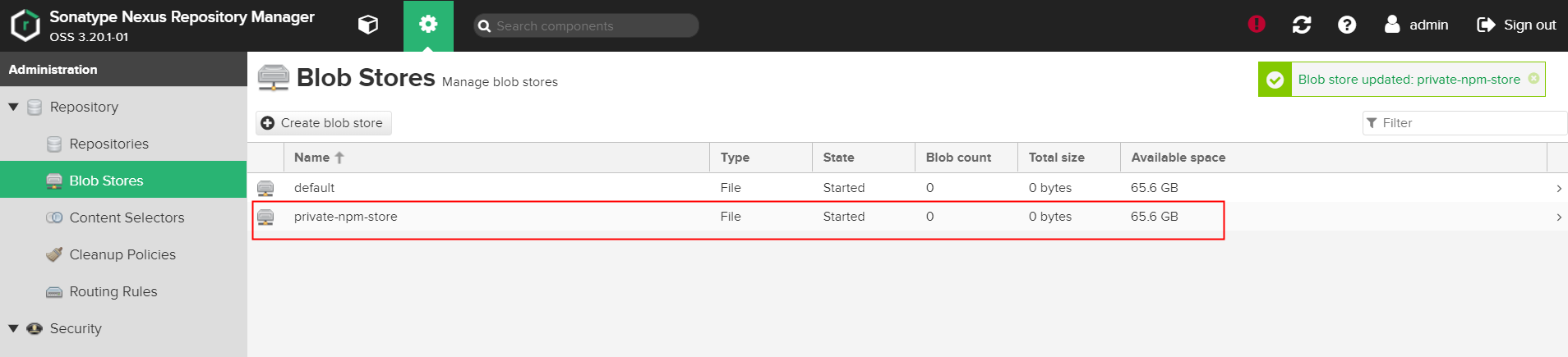Go to Cleanup Policies

pyautogui.click(x=122, y=254)
